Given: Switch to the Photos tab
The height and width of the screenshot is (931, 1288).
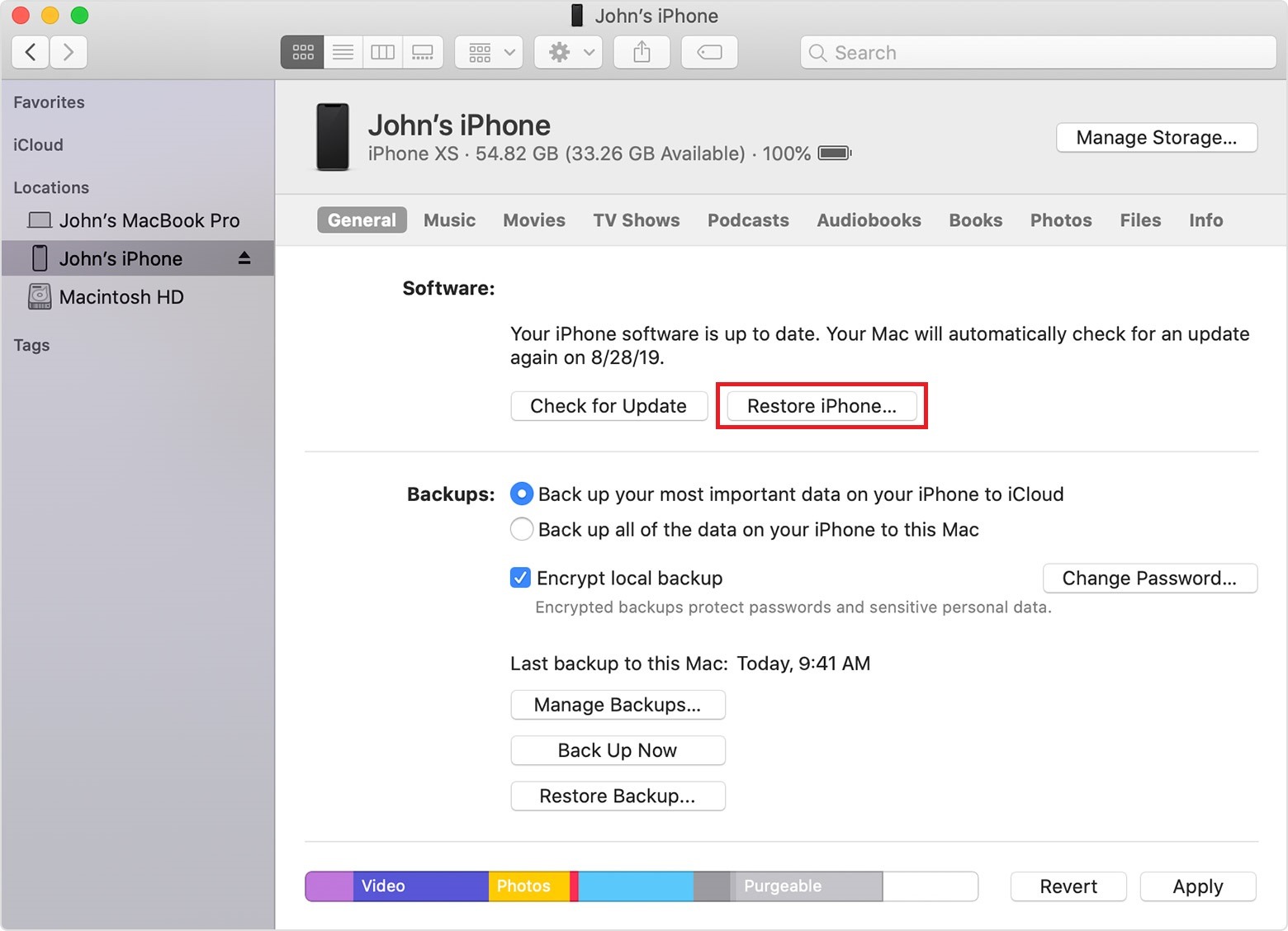Looking at the screenshot, I should click(x=1060, y=220).
